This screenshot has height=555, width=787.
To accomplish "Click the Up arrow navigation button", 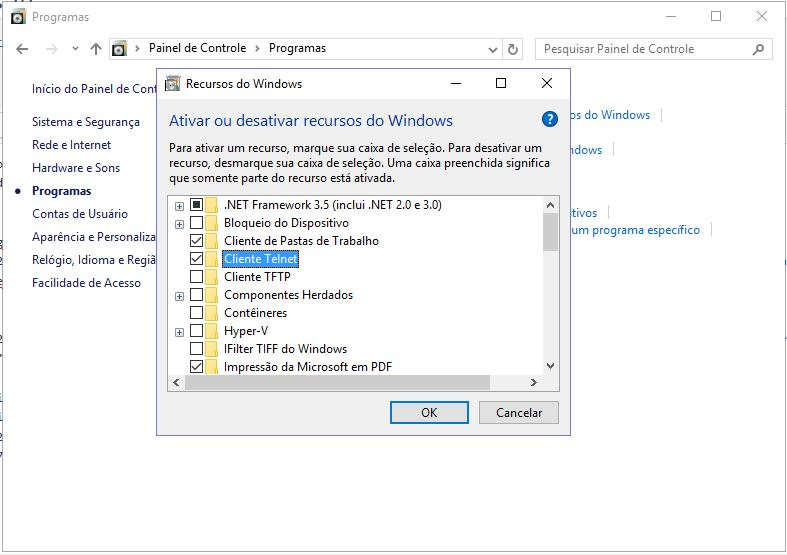I will click(x=96, y=48).
